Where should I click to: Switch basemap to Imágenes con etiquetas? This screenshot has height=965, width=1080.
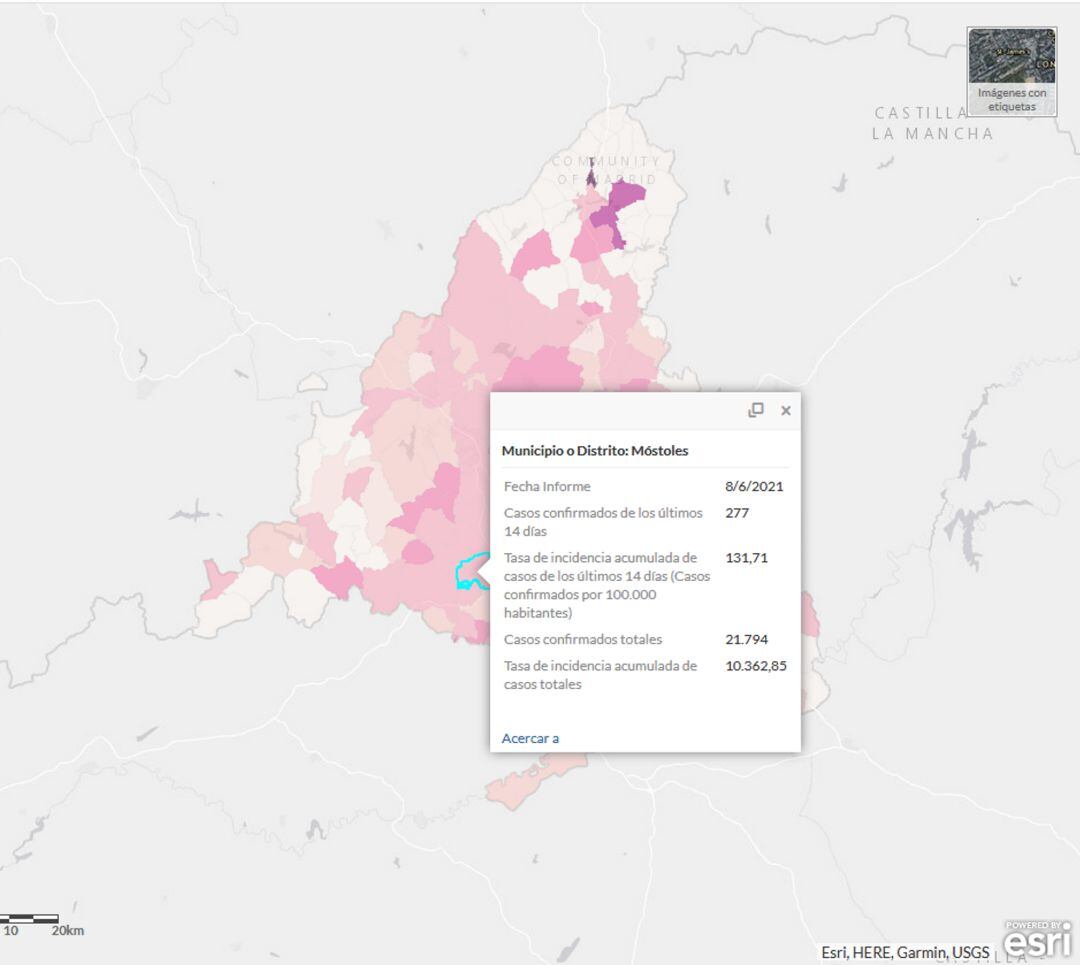point(1012,99)
